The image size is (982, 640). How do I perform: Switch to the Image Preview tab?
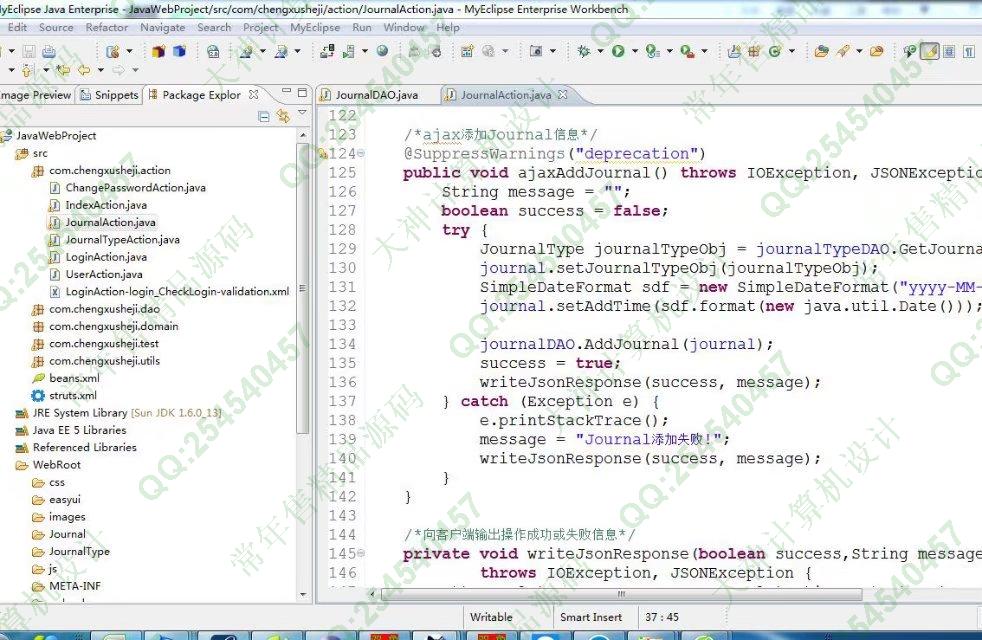click(35, 95)
